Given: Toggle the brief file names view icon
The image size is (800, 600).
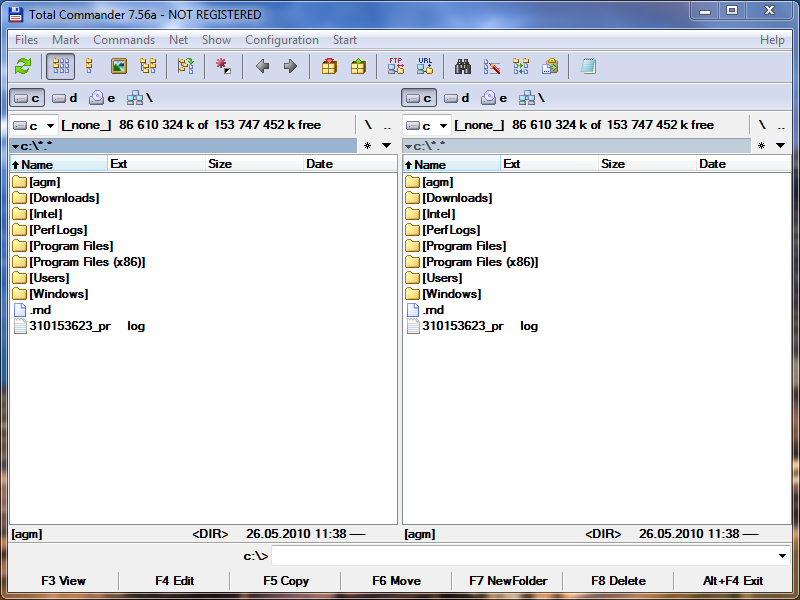Looking at the screenshot, I should click(x=61, y=66).
